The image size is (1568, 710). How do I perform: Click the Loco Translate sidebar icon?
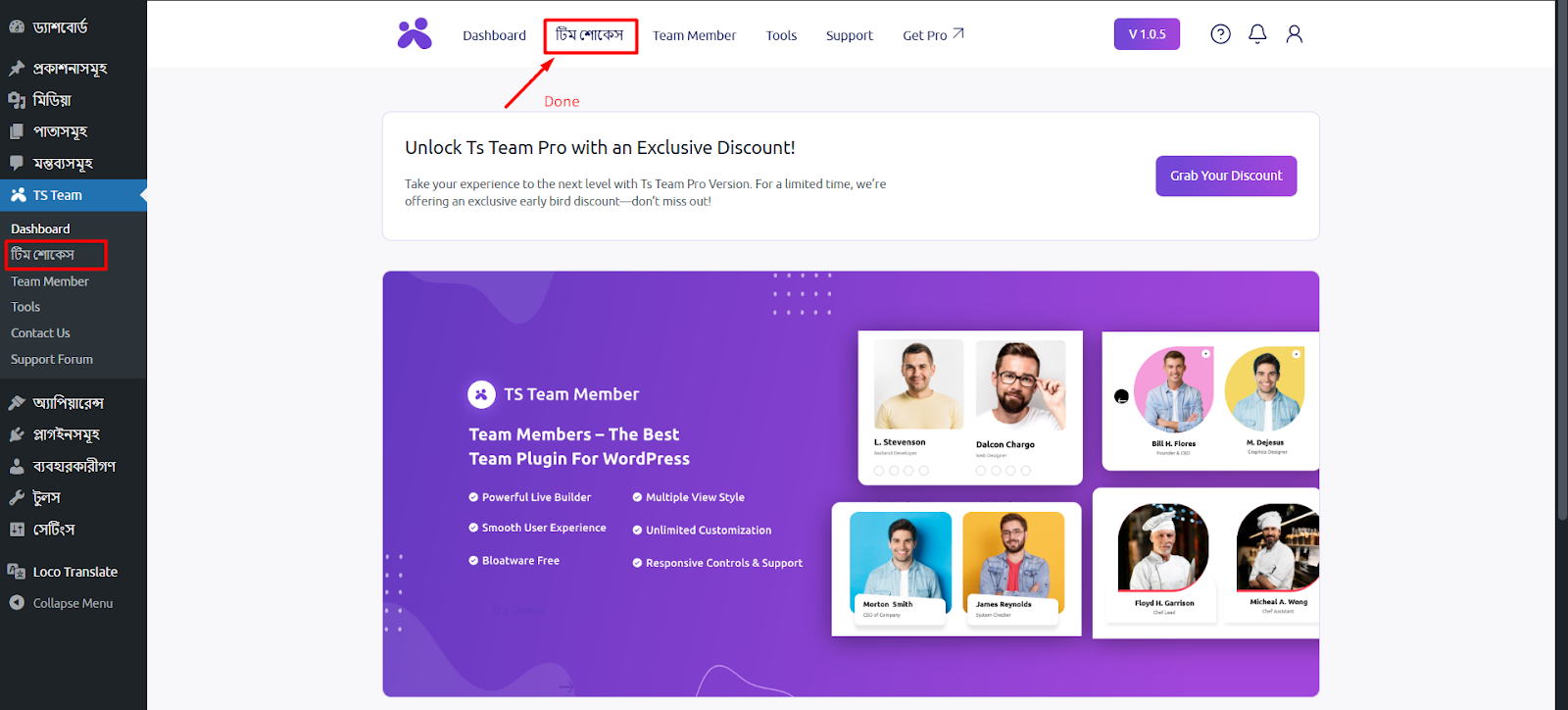[x=17, y=572]
